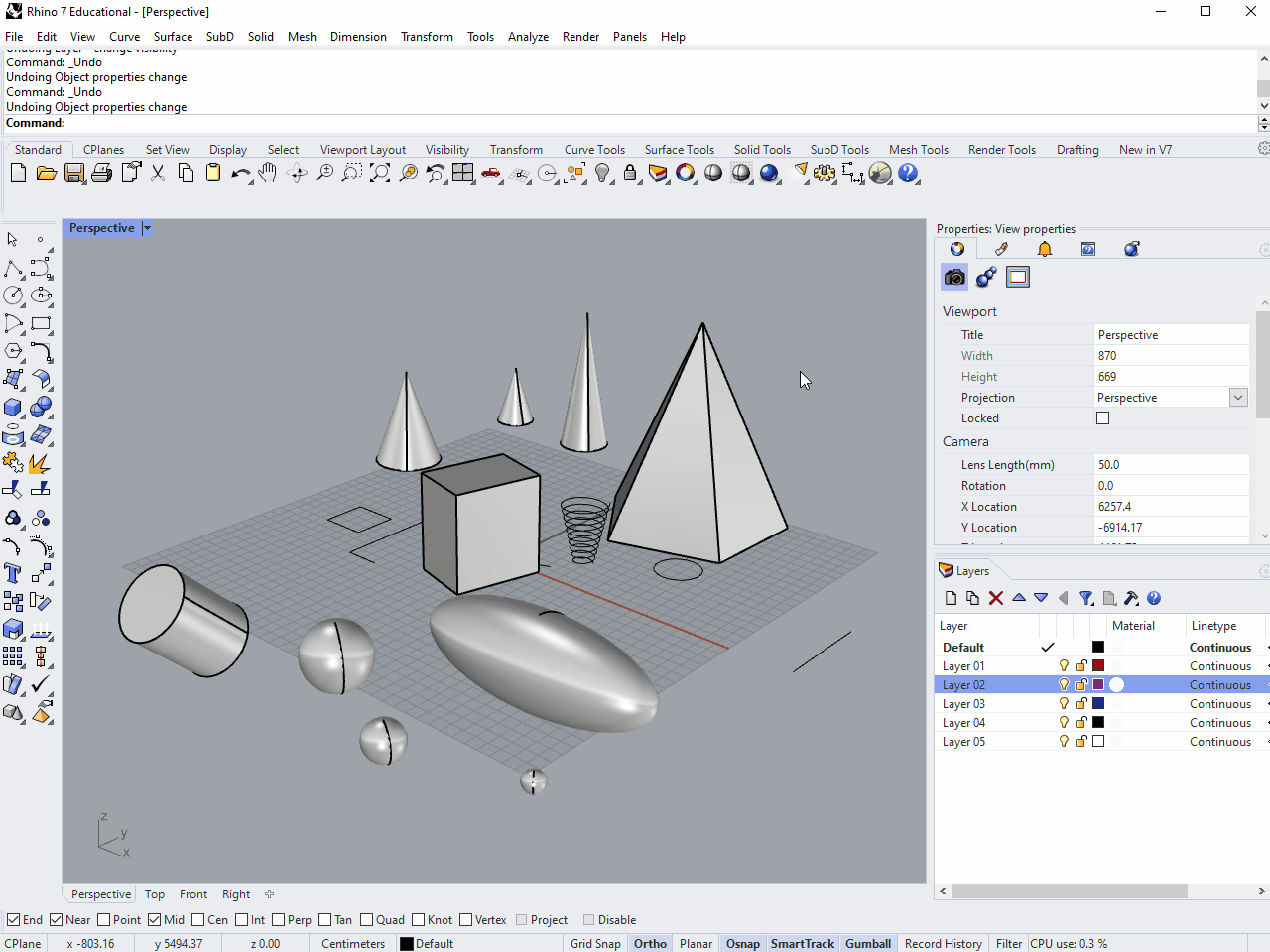Viewport: 1270px width, 952px height.
Task: Click the four-viewport layout icon
Action: (x=463, y=173)
